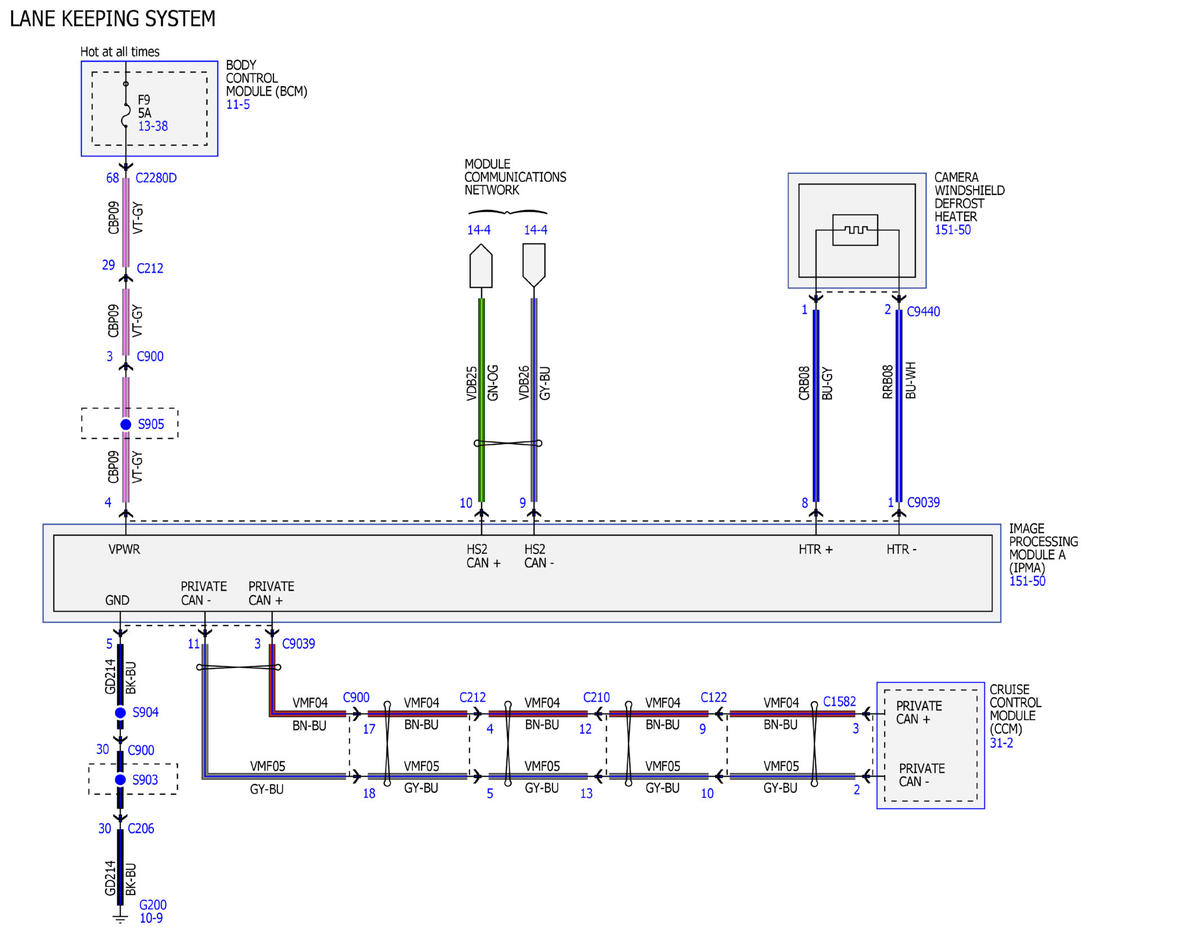Click the GND pin label on the IPMA
Screen dimensions: 1200x927
118,600
